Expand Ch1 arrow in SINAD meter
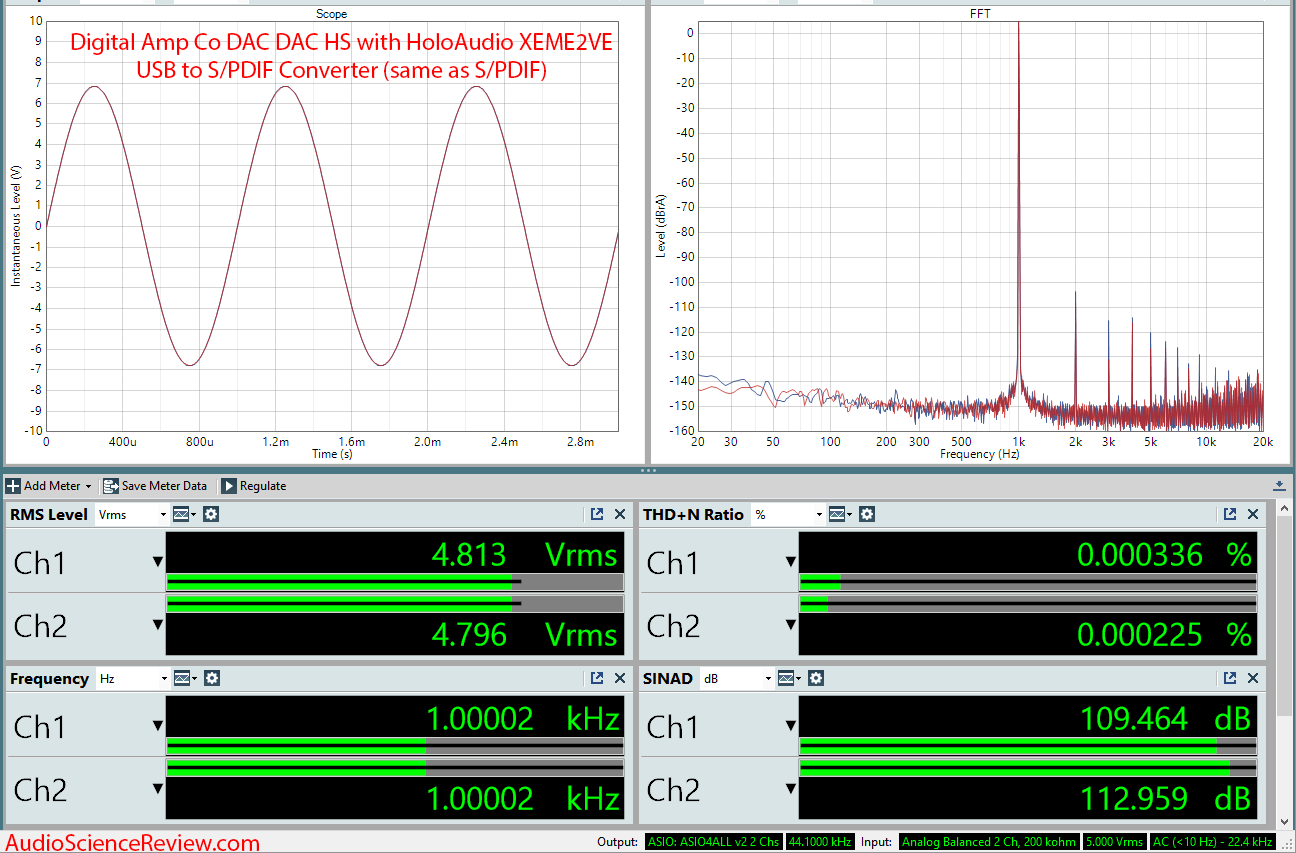Screen dimensions: 1296x853 (x=790, y=726)
